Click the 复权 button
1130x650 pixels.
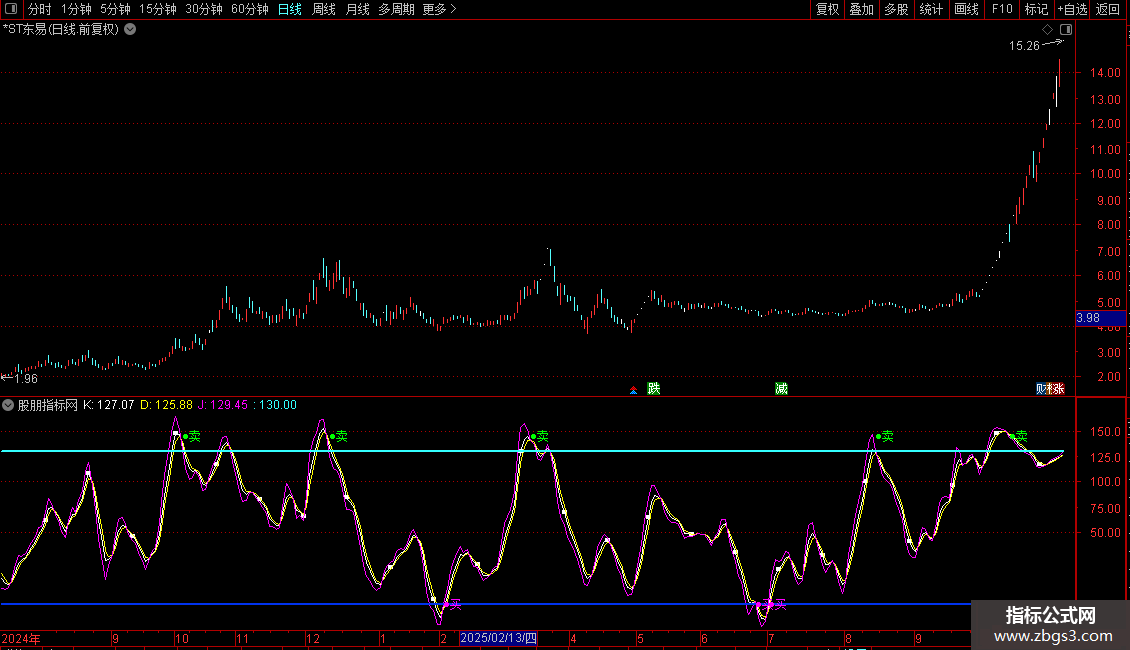(x=827, y=9)
